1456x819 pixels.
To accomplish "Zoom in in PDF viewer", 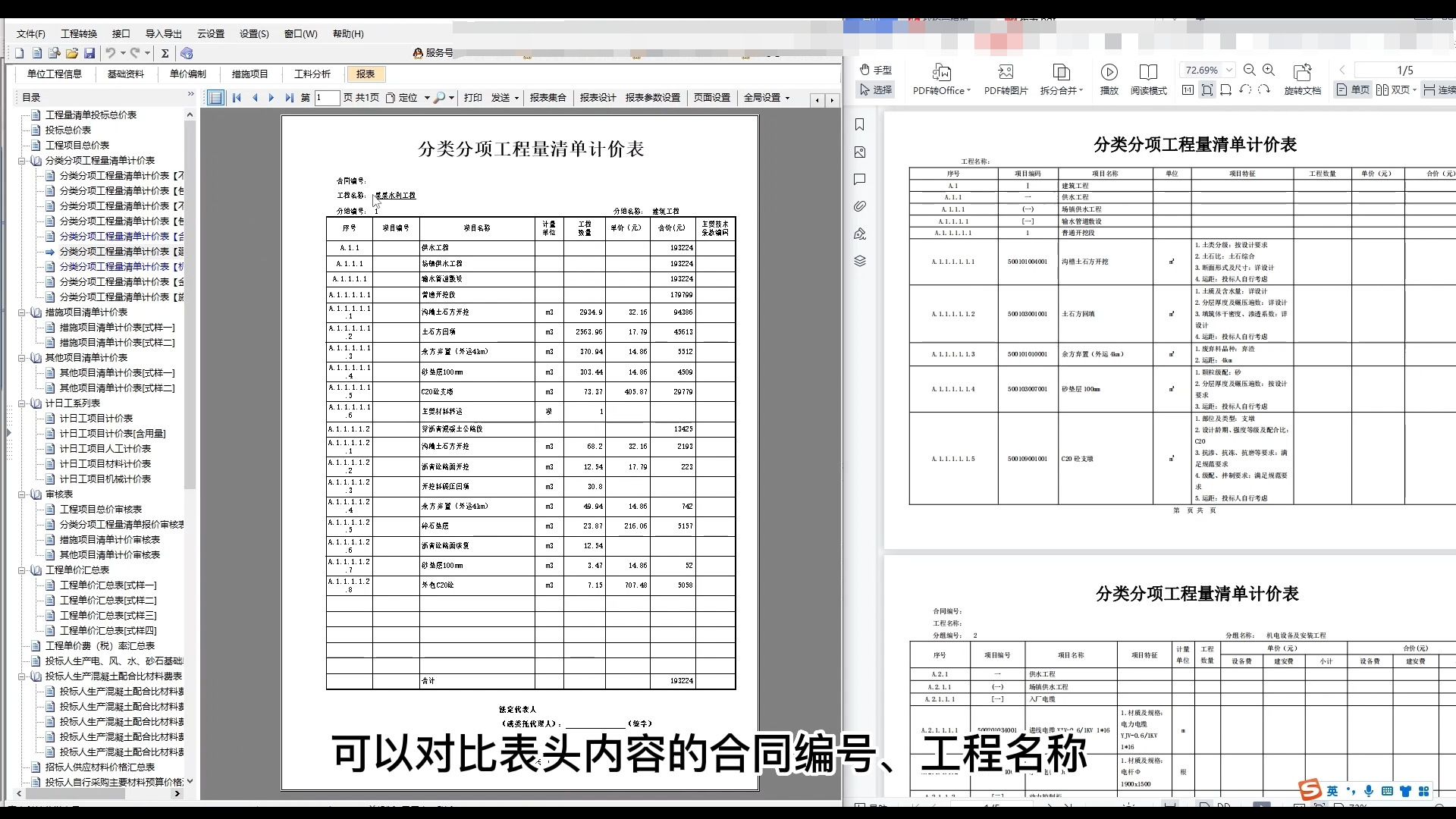I will tap(1268, 70).
